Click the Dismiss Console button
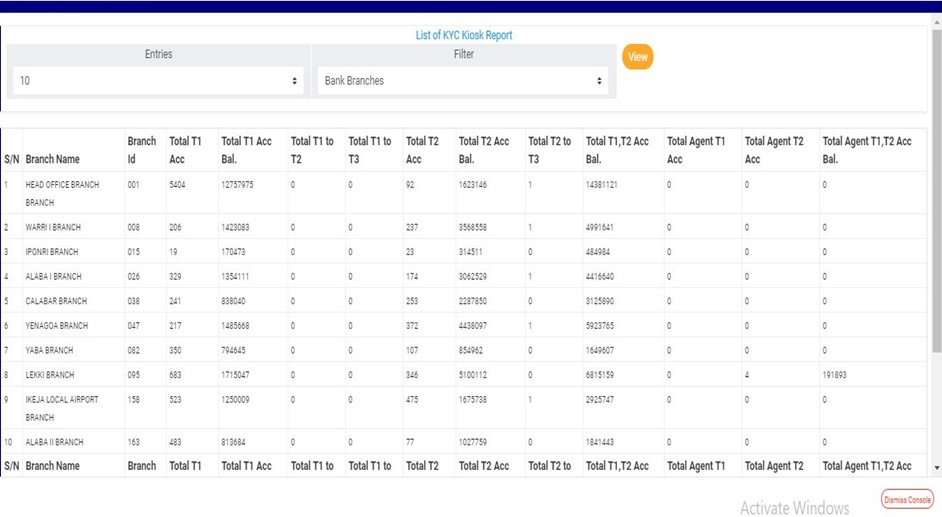The image size is (942, 517). pos(906,499)
